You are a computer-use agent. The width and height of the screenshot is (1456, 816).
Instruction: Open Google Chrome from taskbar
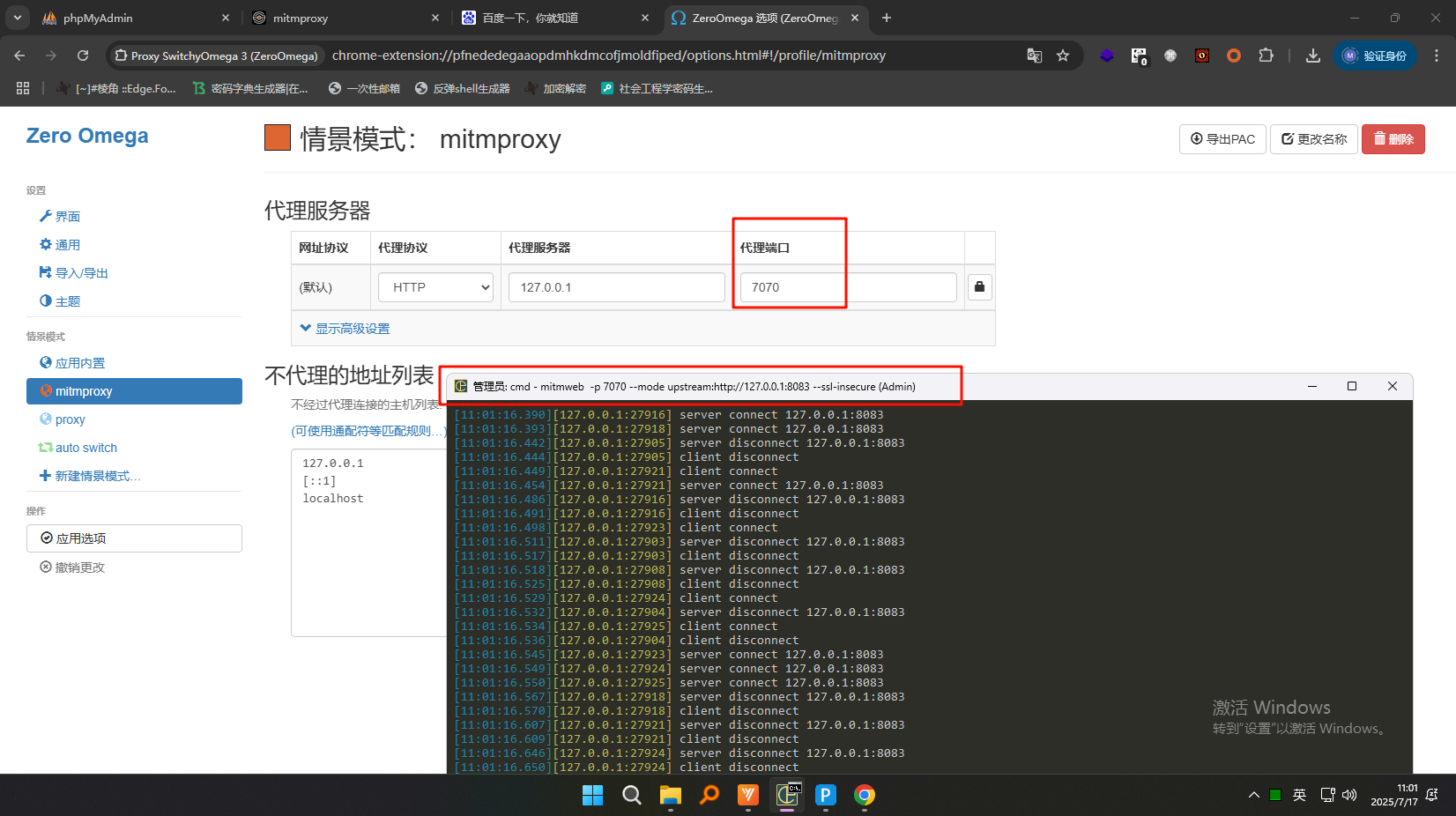[x=865, y=796]
